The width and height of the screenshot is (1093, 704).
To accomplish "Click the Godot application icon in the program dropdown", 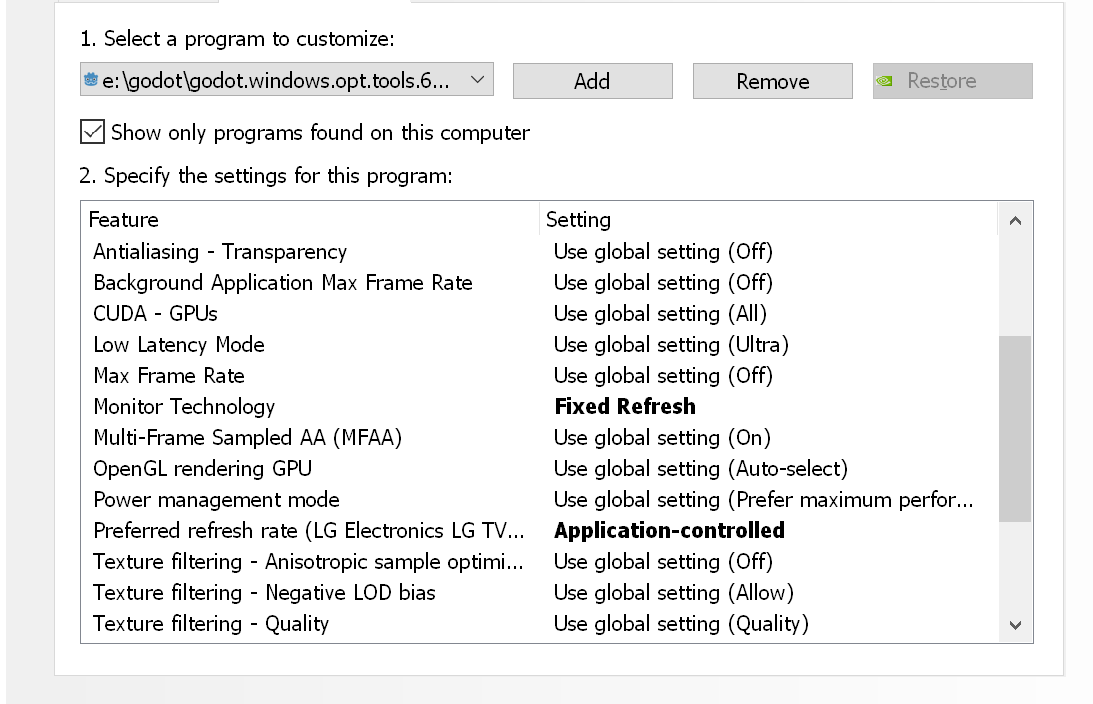I will point(88,80).
